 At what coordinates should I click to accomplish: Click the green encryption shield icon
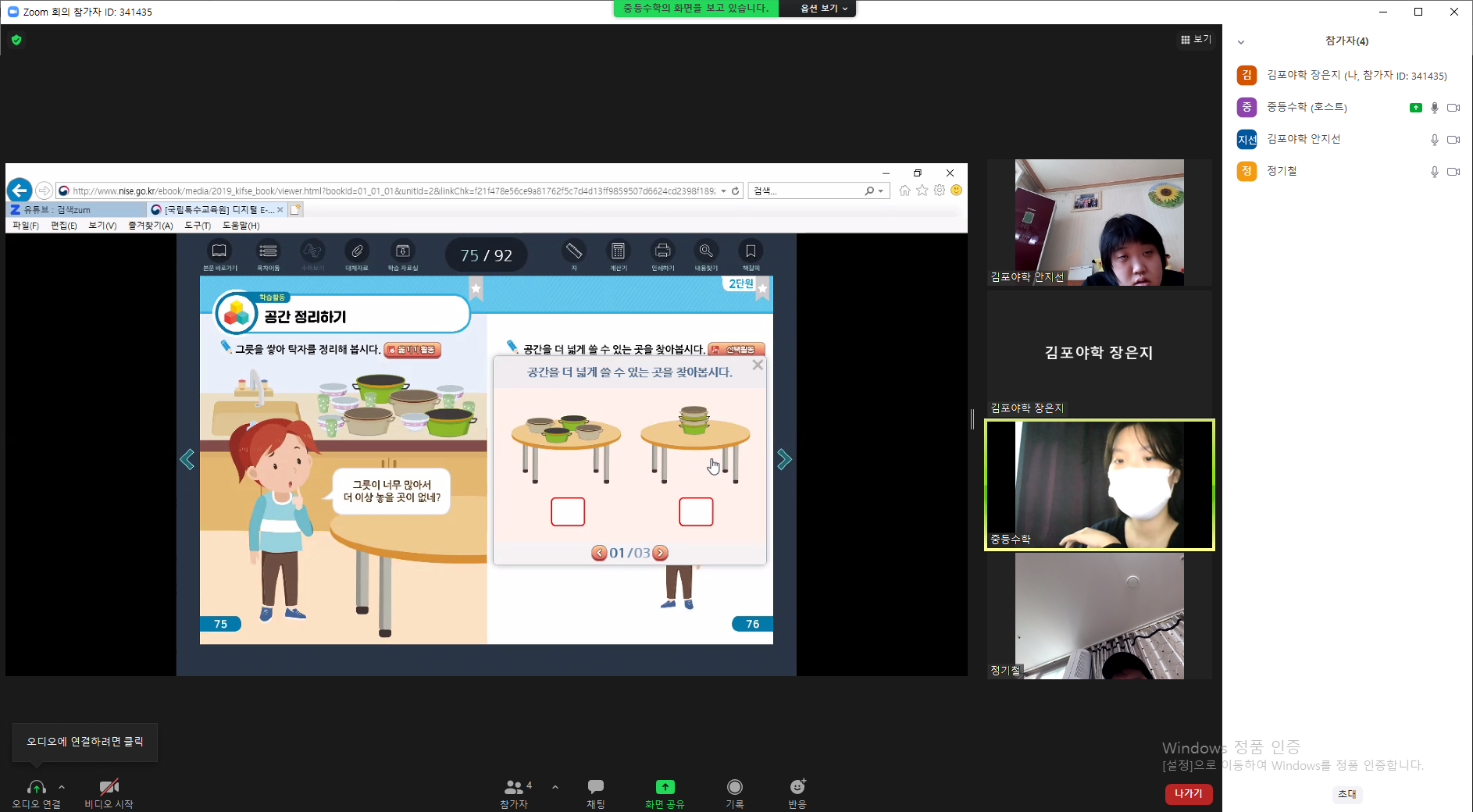[x=16, y=40]
